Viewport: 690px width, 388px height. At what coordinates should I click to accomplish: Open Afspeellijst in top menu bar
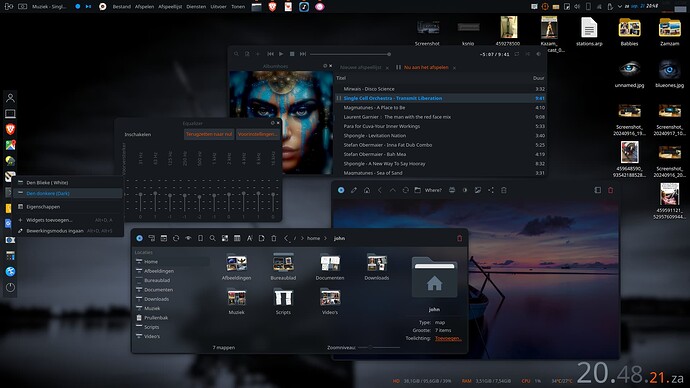point(170,7)
